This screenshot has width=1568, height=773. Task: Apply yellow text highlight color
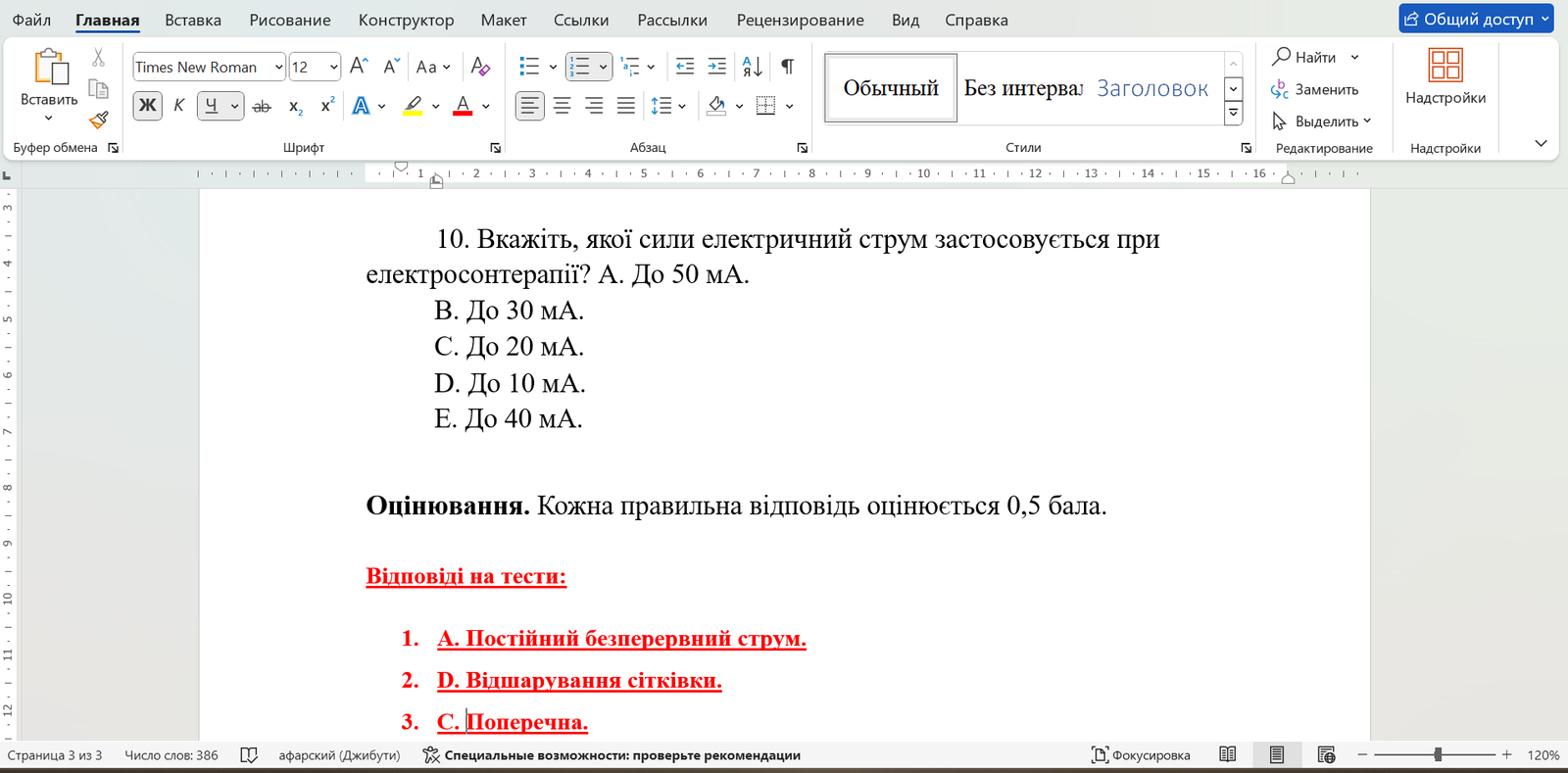click(414, 106)
